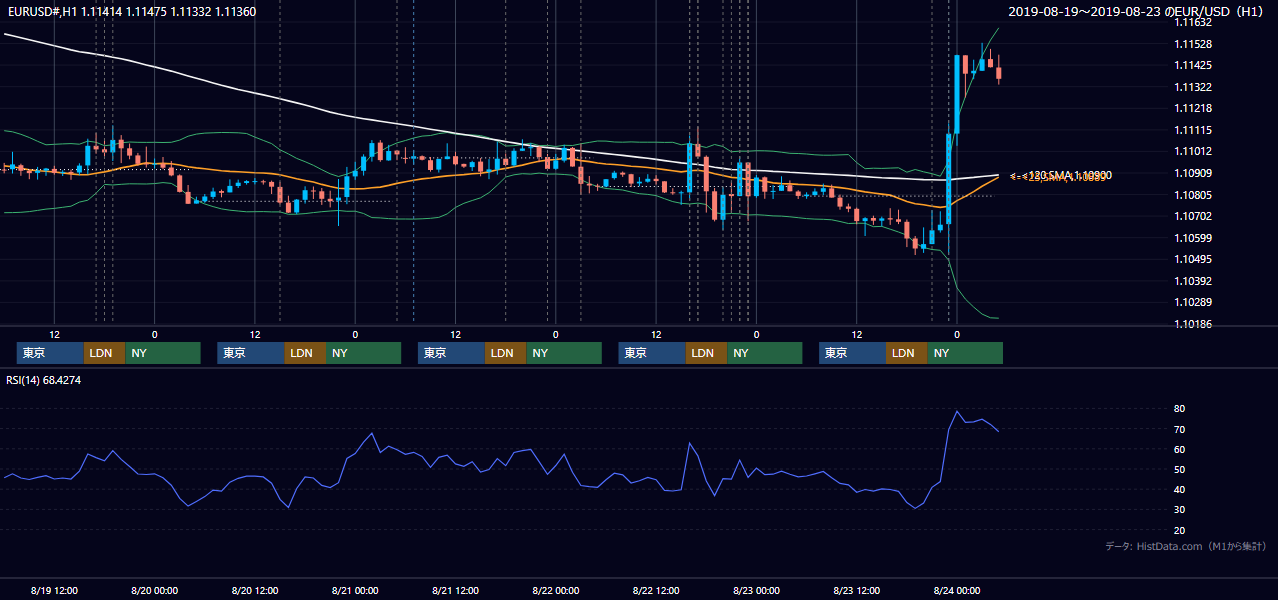Image resolution: width=1278 pixels, height=600 pixels.
Task: Click the 1.10909 price level label
Action: (1192, 173)
